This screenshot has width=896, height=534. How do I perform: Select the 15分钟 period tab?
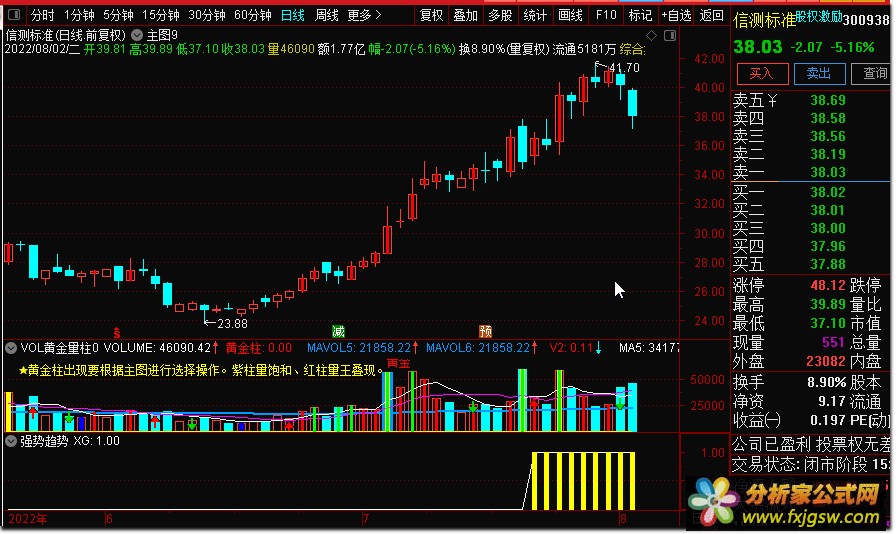(x=161, y=15)
